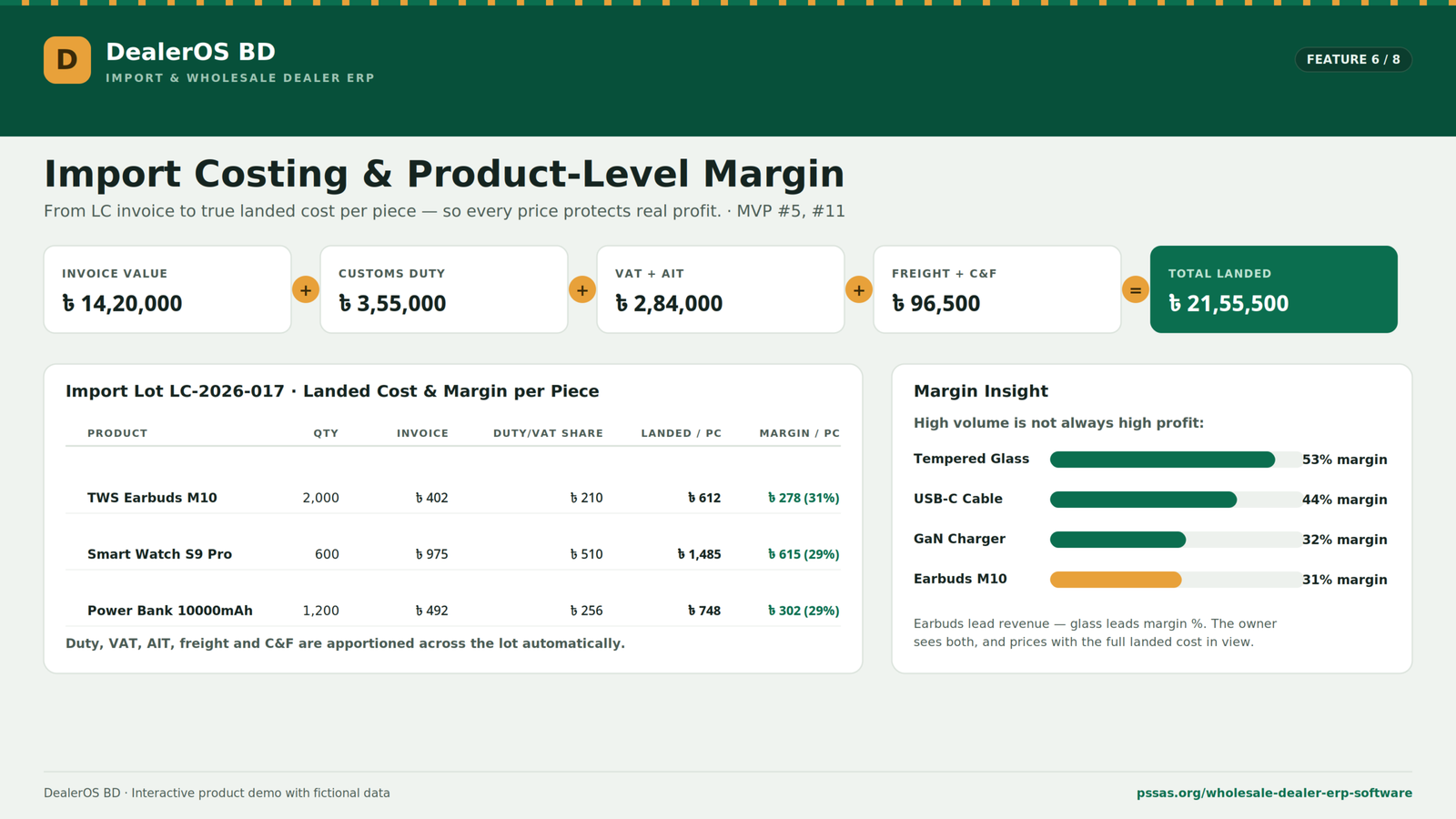Select the Smart Watch S9 Pro row

[453, 554]
